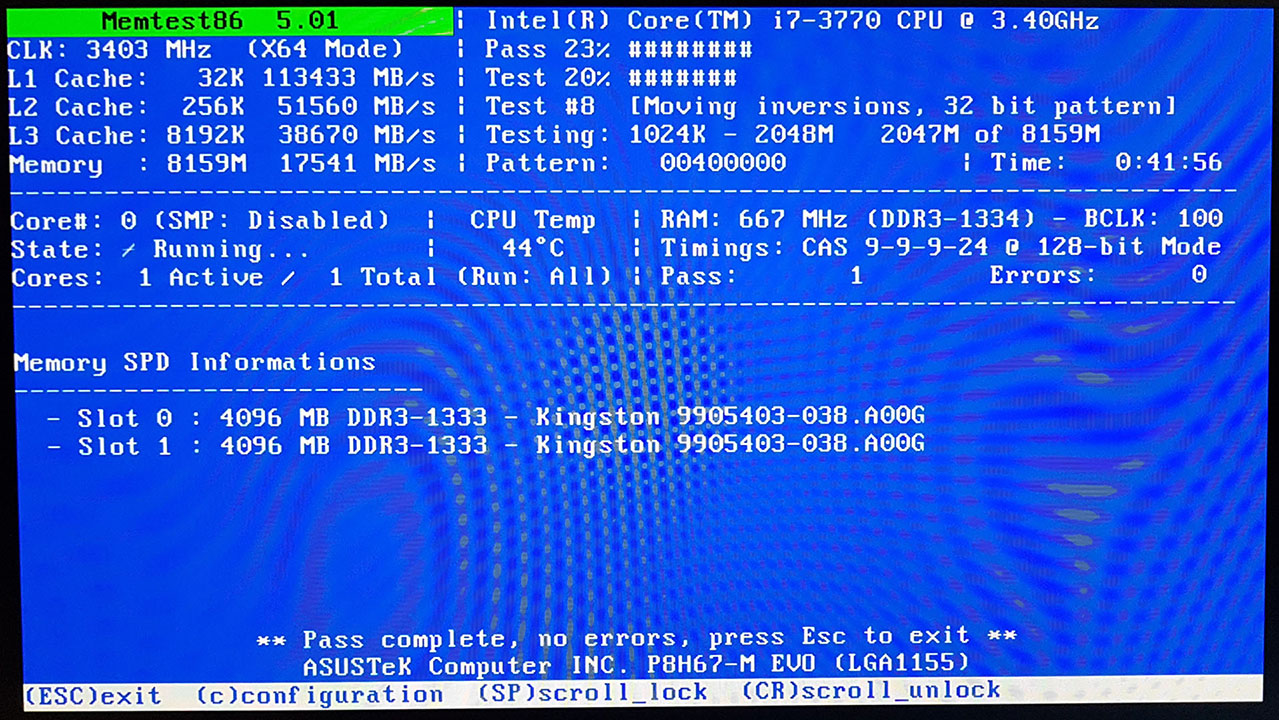Click the L1 Cache 32K row
This screenshot has height=720, width=1279.
222,78
